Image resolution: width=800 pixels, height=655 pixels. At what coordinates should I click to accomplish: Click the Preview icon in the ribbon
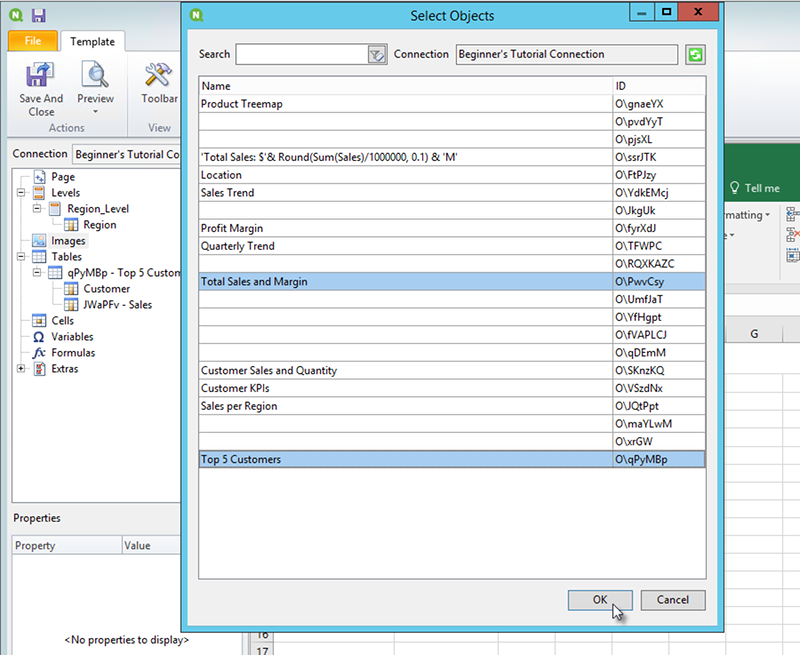(95, 76)
